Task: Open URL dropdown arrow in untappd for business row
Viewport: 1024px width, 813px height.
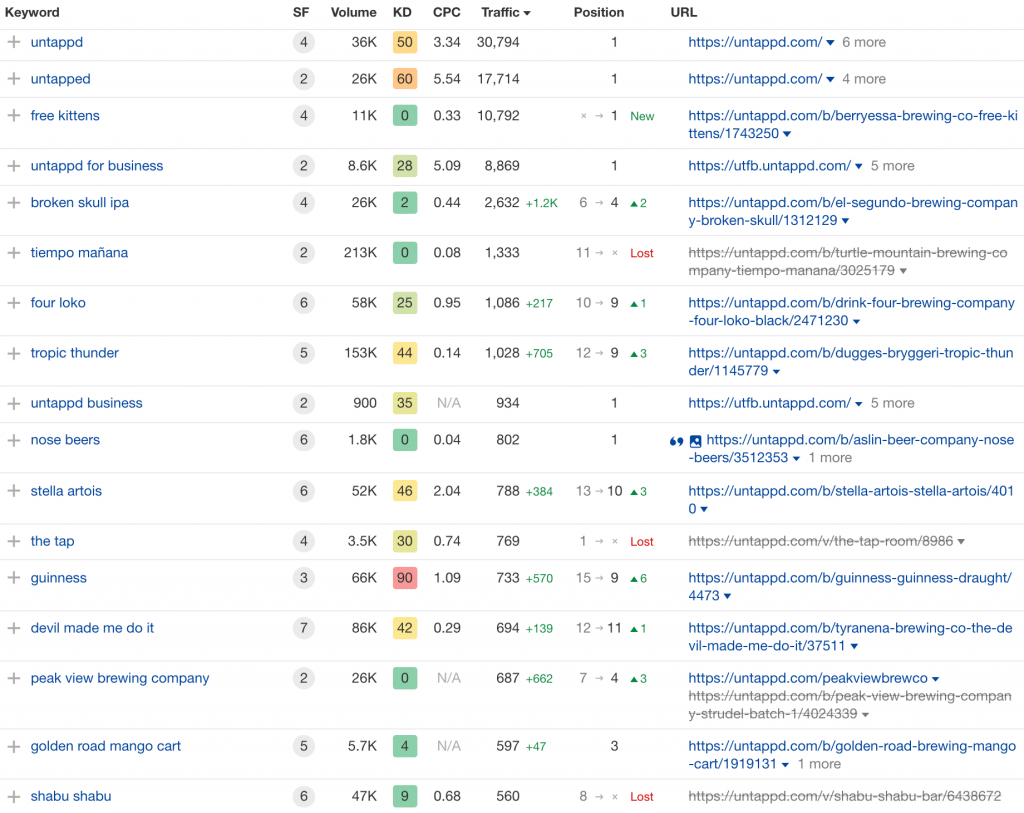Action: click(x=859, y=167)
